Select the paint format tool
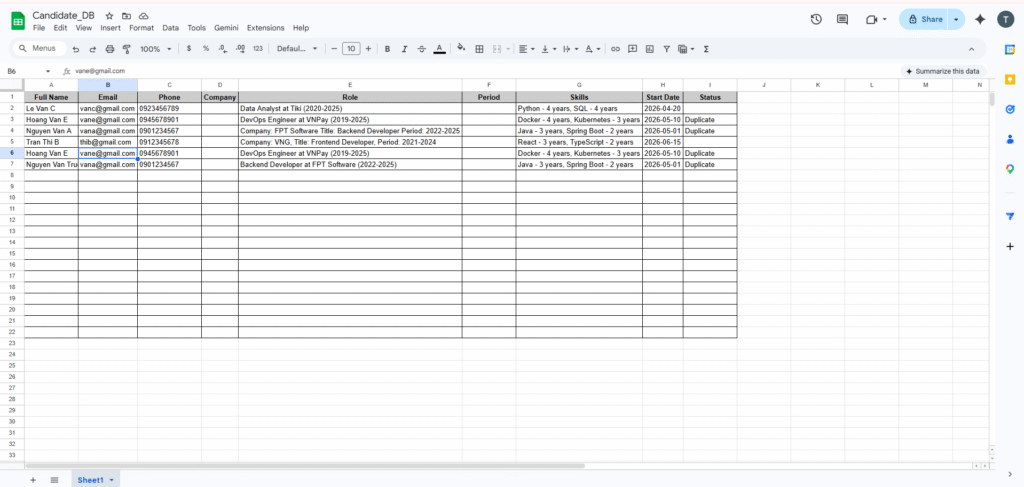 point(124,48)
